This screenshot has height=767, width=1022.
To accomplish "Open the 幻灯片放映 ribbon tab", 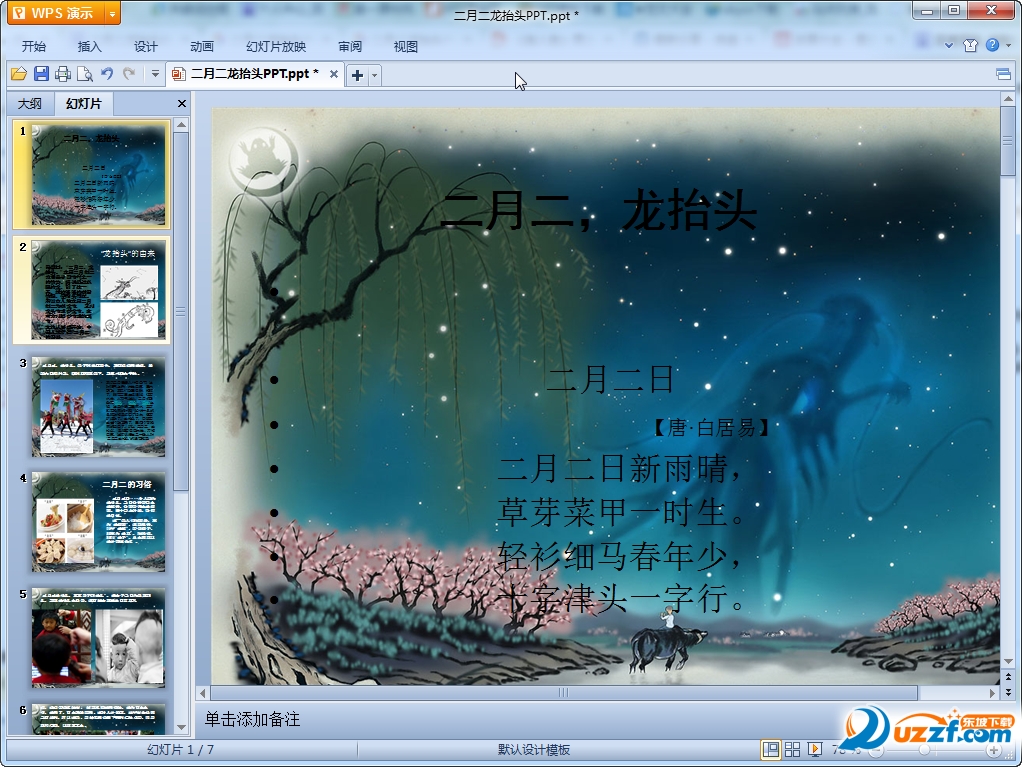I will click(x=276, y=46).
